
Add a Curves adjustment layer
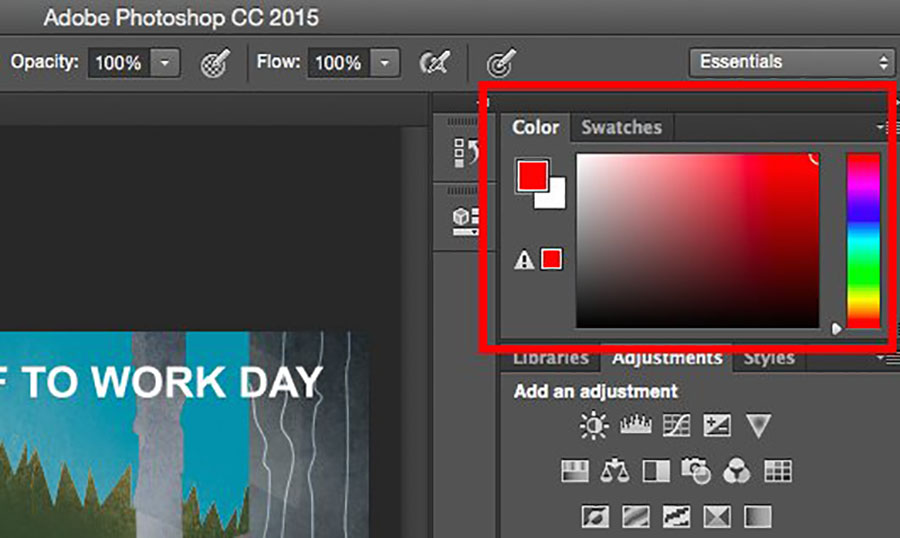[x=678, y=427]
